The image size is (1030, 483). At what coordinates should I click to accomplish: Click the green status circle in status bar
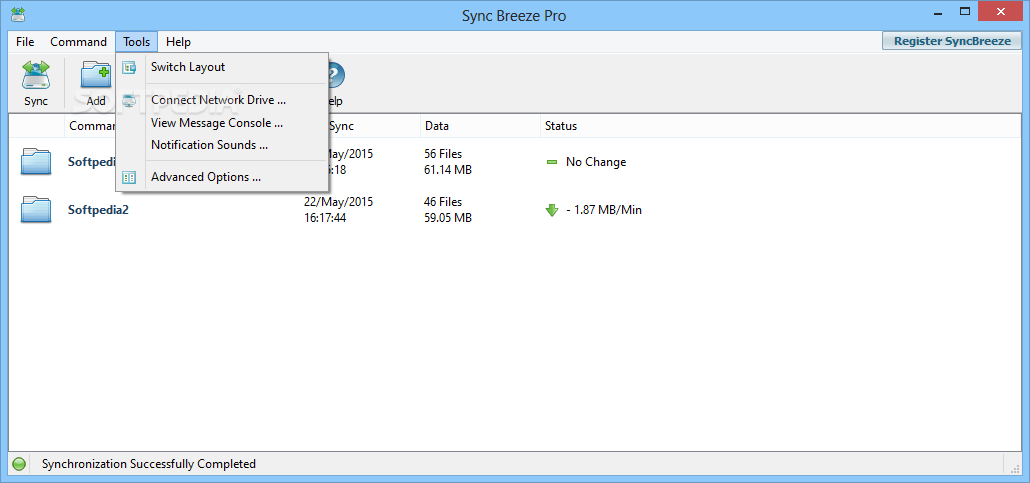pyautogui.click(x=19, y=465)
